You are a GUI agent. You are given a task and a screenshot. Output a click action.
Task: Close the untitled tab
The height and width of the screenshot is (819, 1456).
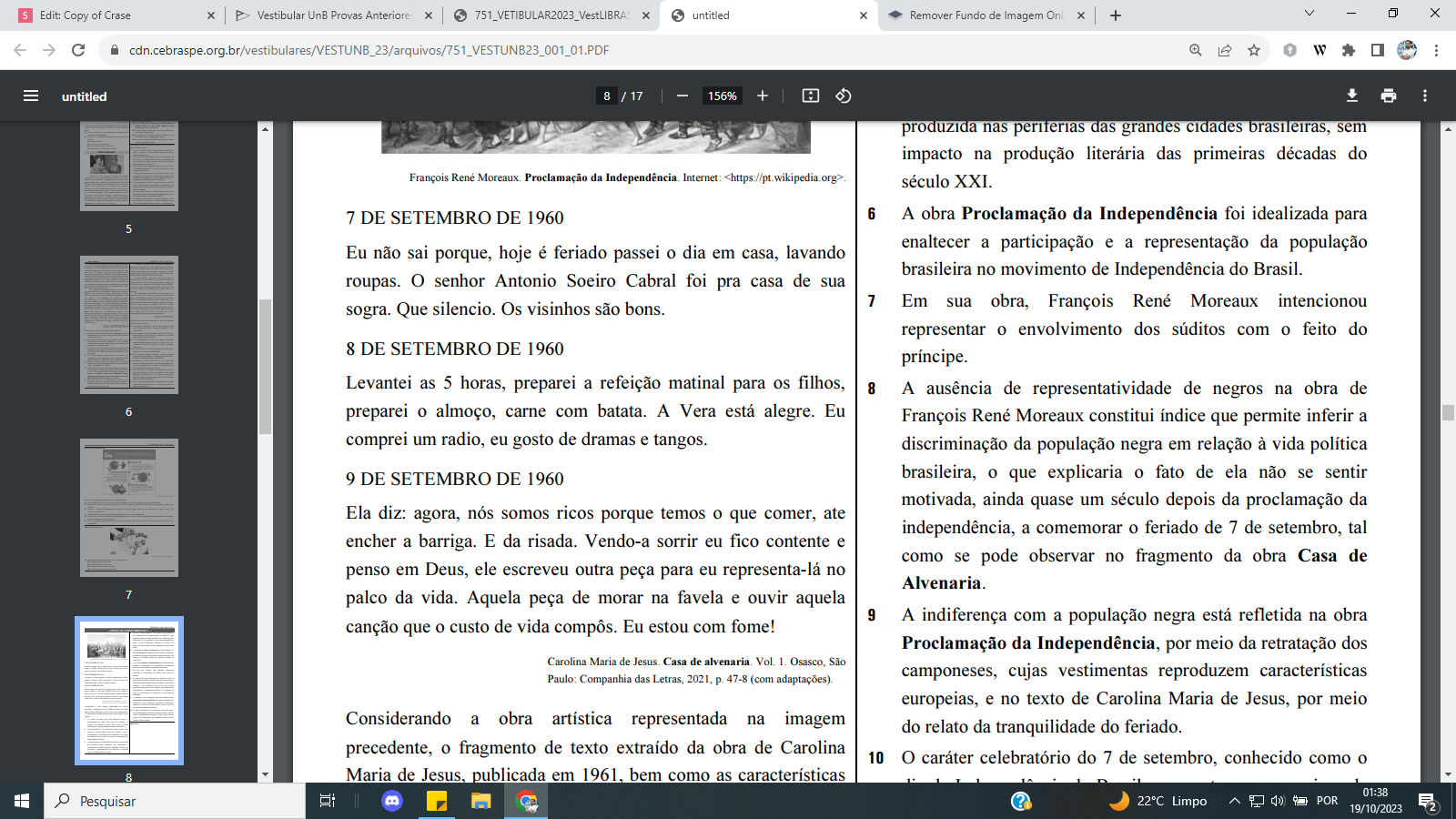[864, 15]
